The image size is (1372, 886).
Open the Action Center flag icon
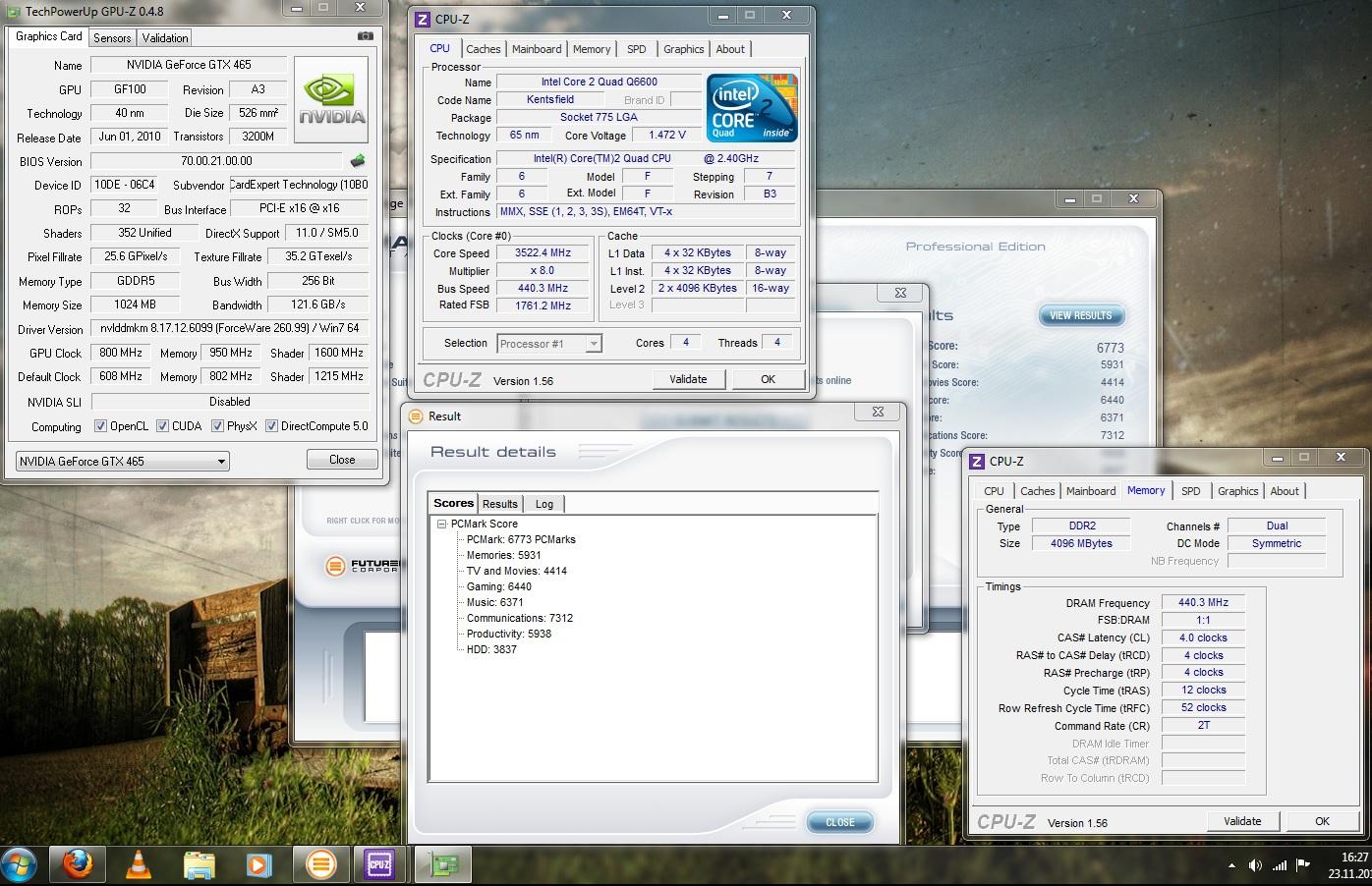click(1304, 865)
